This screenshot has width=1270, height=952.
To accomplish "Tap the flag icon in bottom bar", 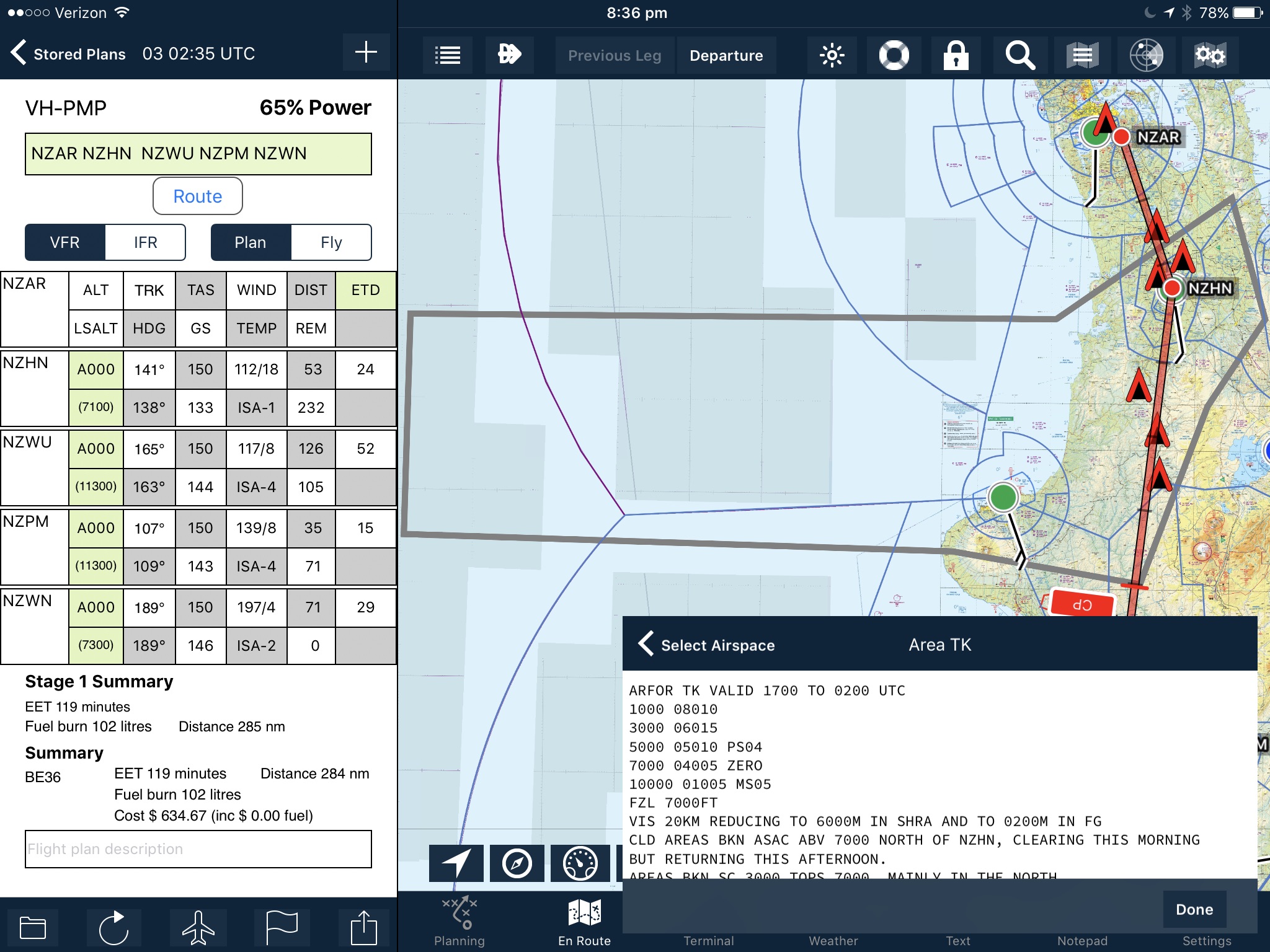I will coord(282,928).
